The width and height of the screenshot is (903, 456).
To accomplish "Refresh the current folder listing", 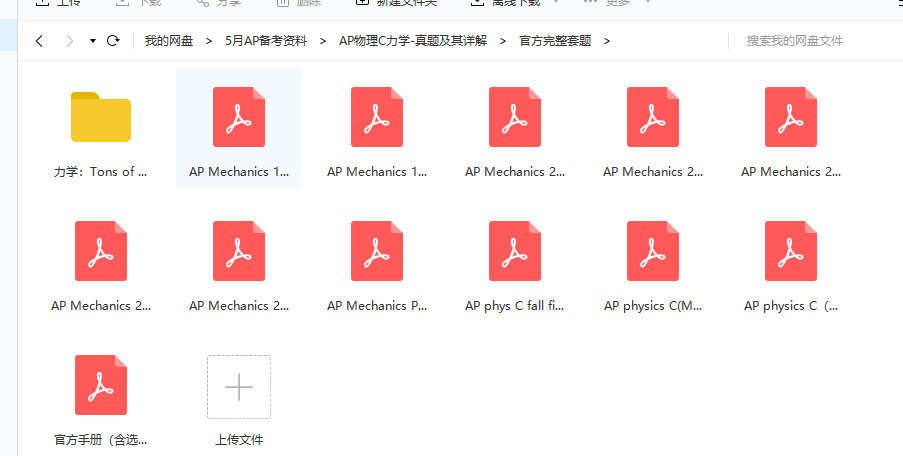I will pyautogui.click(x=113, y=40).
